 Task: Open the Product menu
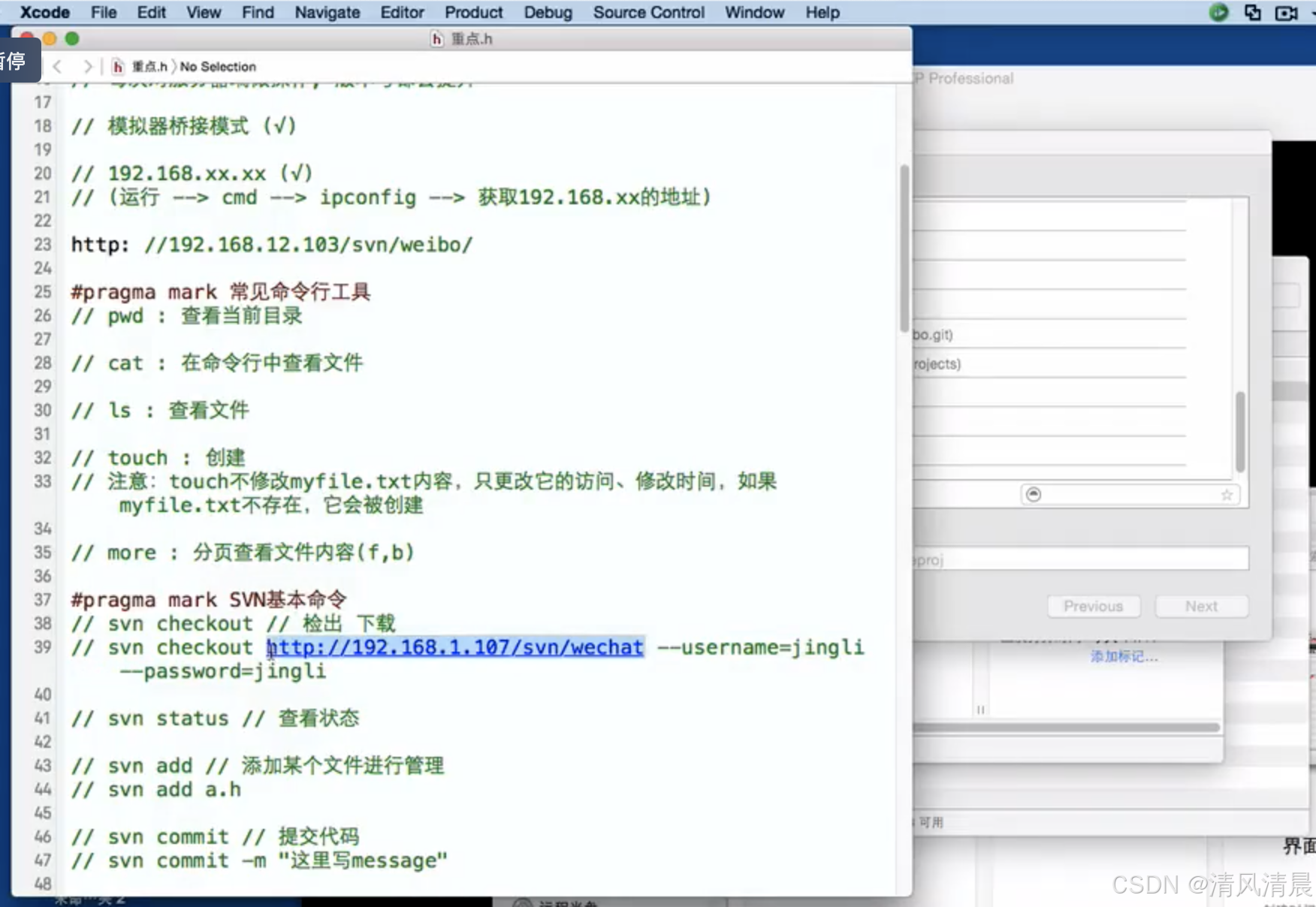pos(474,12)
